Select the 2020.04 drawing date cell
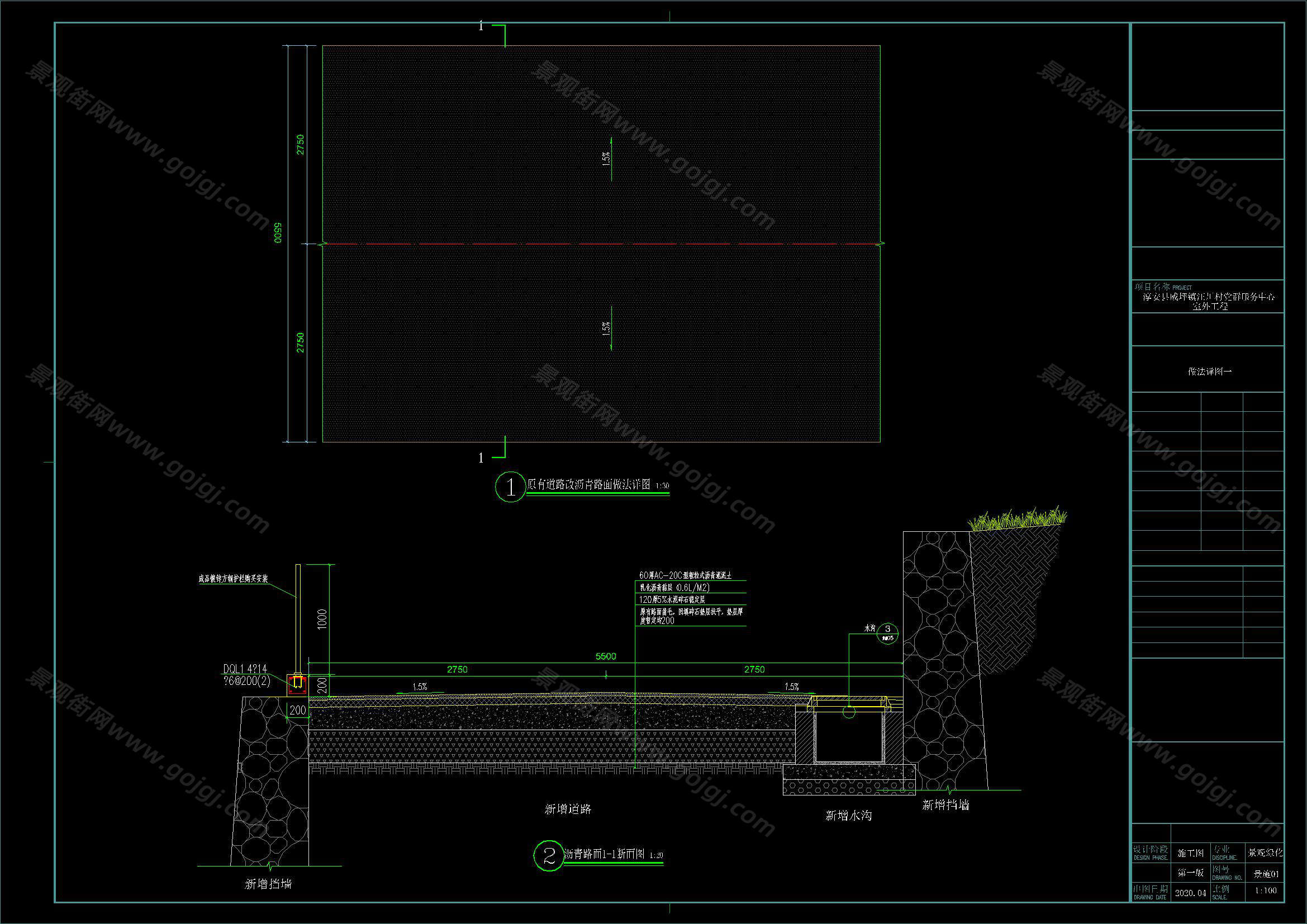The width and height of the screenshot is (1307, 924). click(x=1190, y=893)
